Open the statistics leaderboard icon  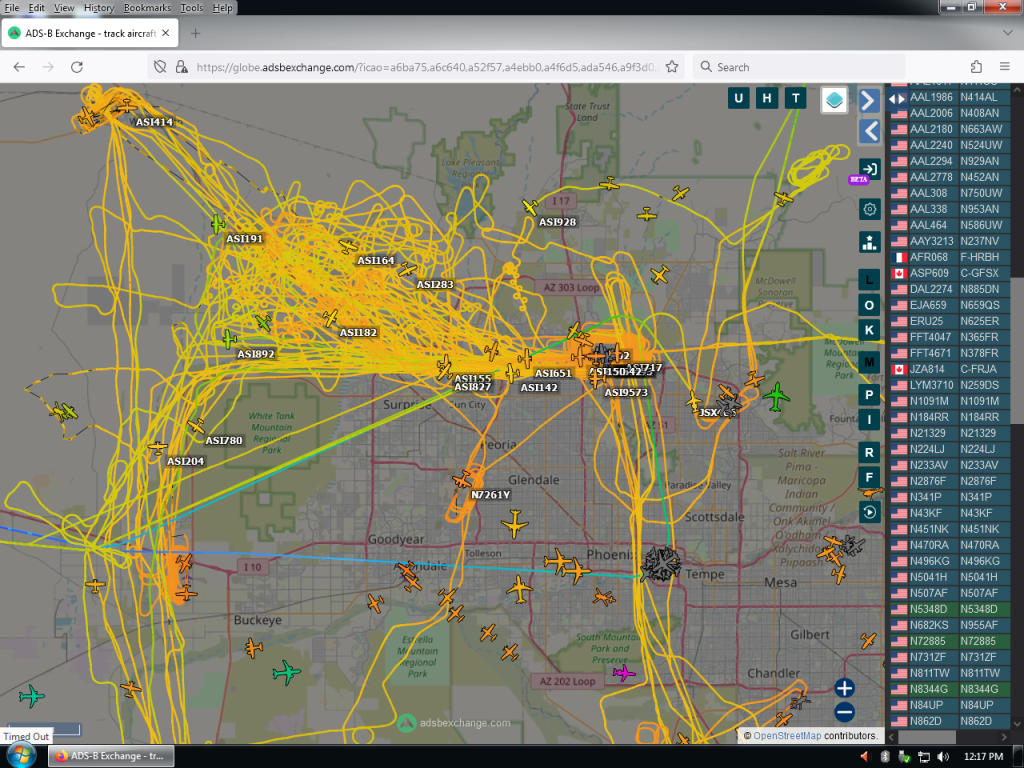pos(869,242)
